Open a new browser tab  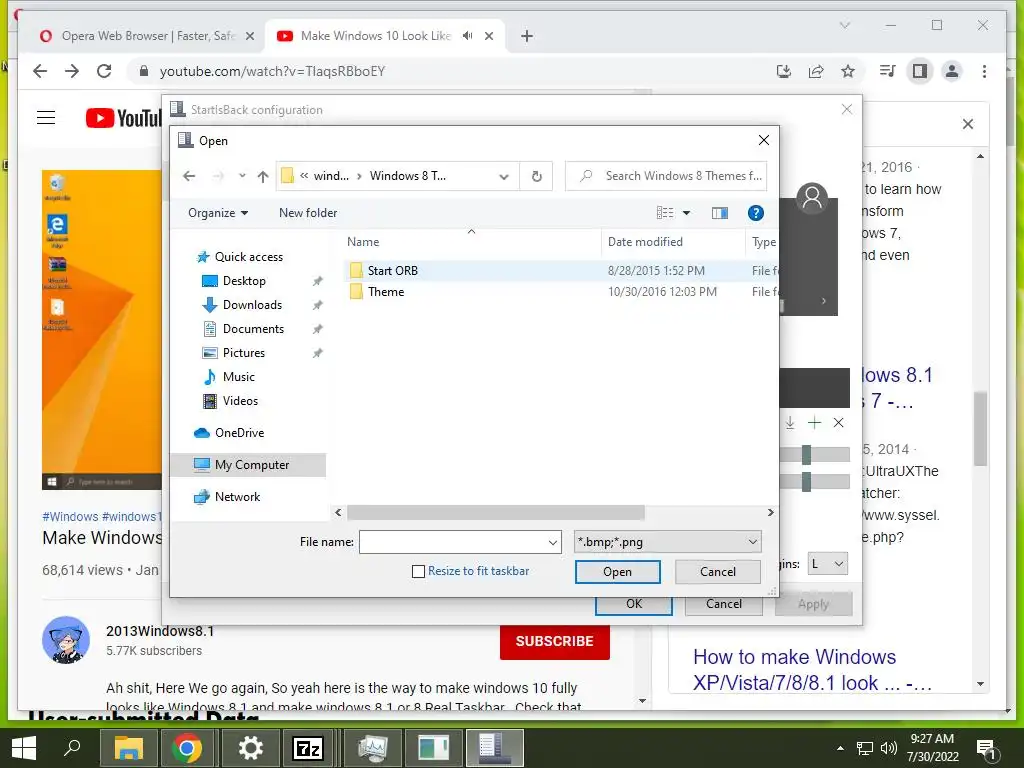click(527, 36)
